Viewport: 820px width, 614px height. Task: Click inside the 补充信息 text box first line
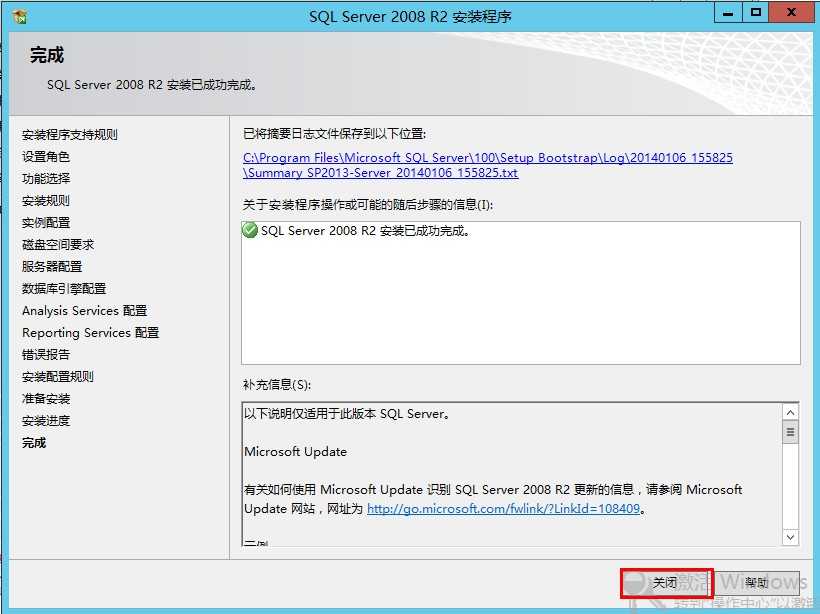click(x=347, y=414)
